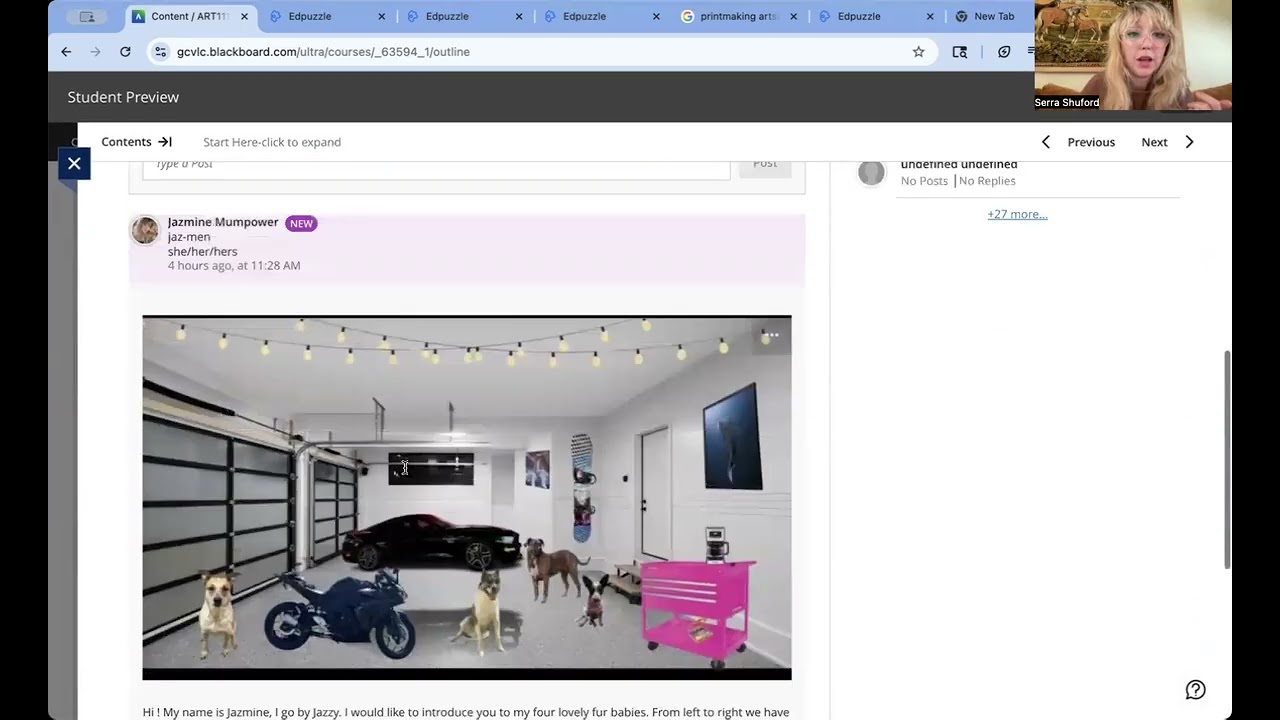1280x720 pixels.
Task: Click the 'jaz-men' pronunciation text
Action: (189, 237)
